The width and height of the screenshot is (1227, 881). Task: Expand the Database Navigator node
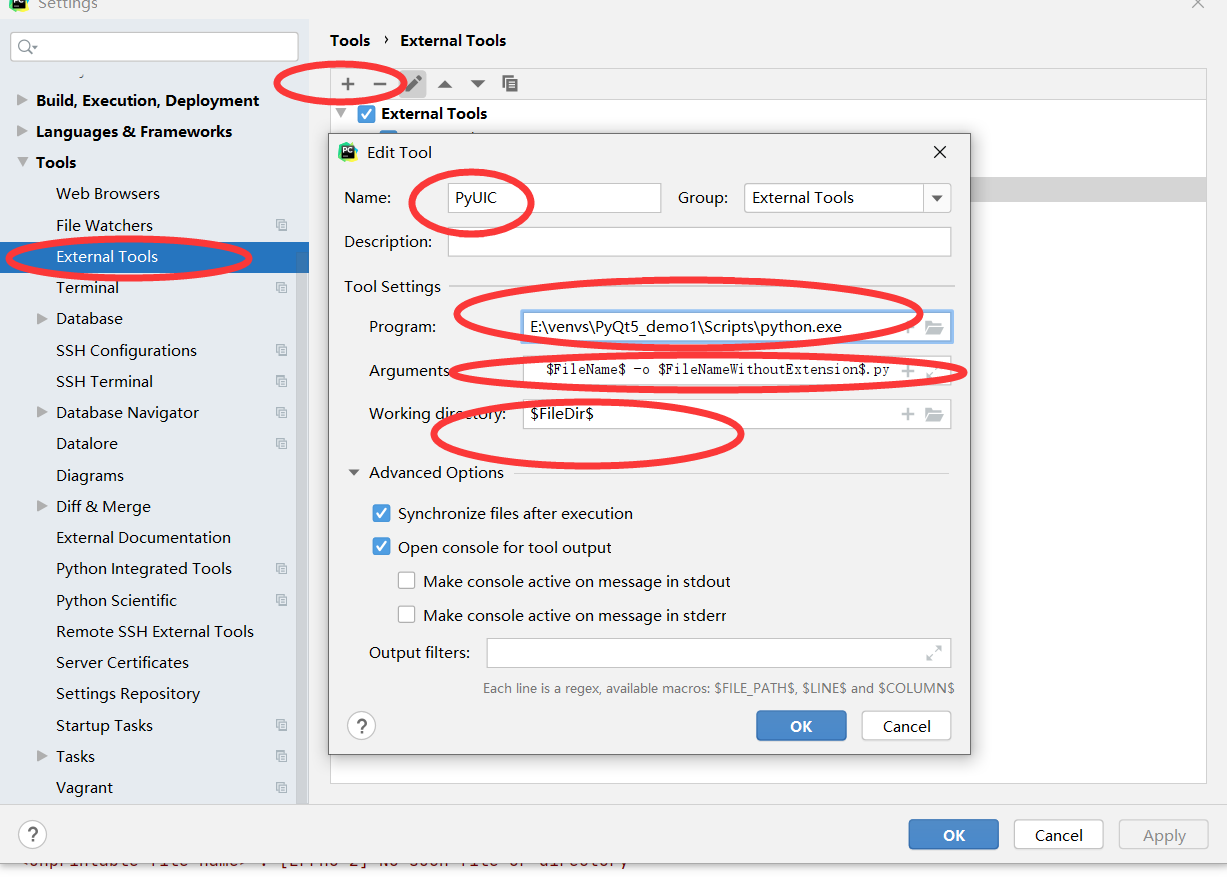(x=42, y=413)
